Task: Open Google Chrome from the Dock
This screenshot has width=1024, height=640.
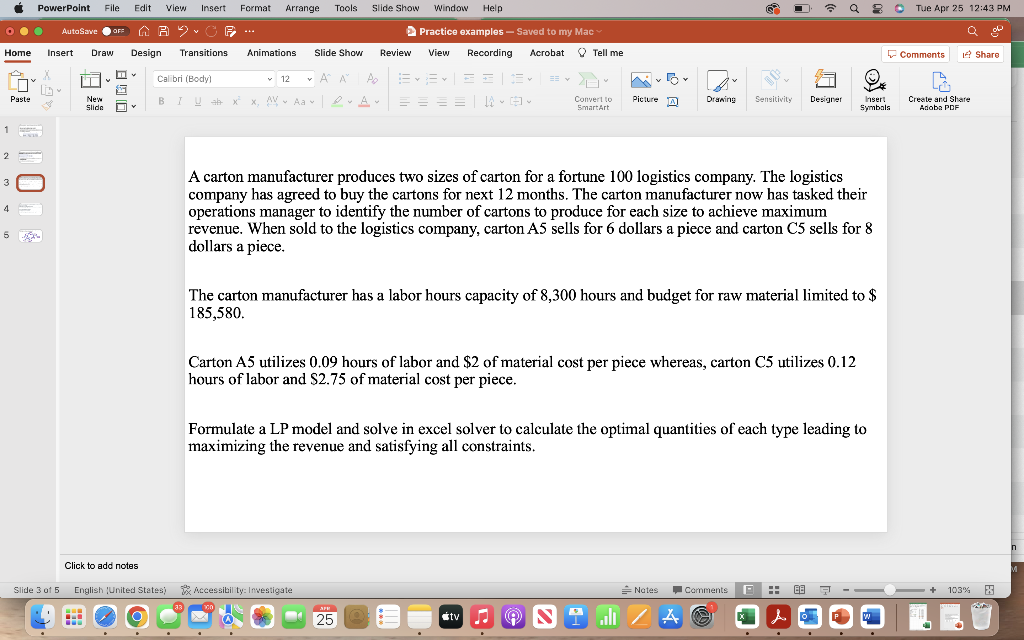Action: coord(136,616)
